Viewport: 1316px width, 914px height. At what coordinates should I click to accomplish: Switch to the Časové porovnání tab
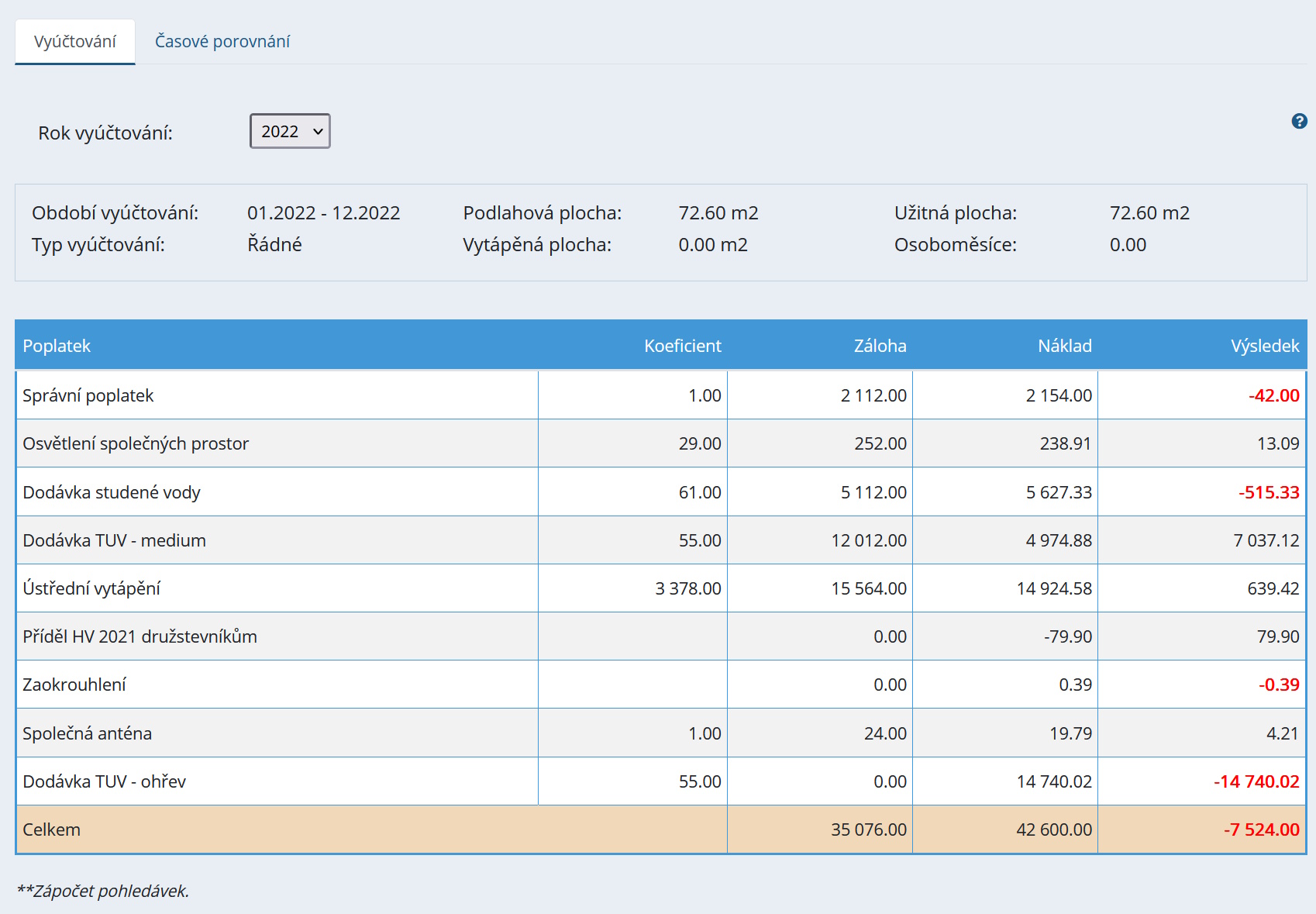[222, 42]
